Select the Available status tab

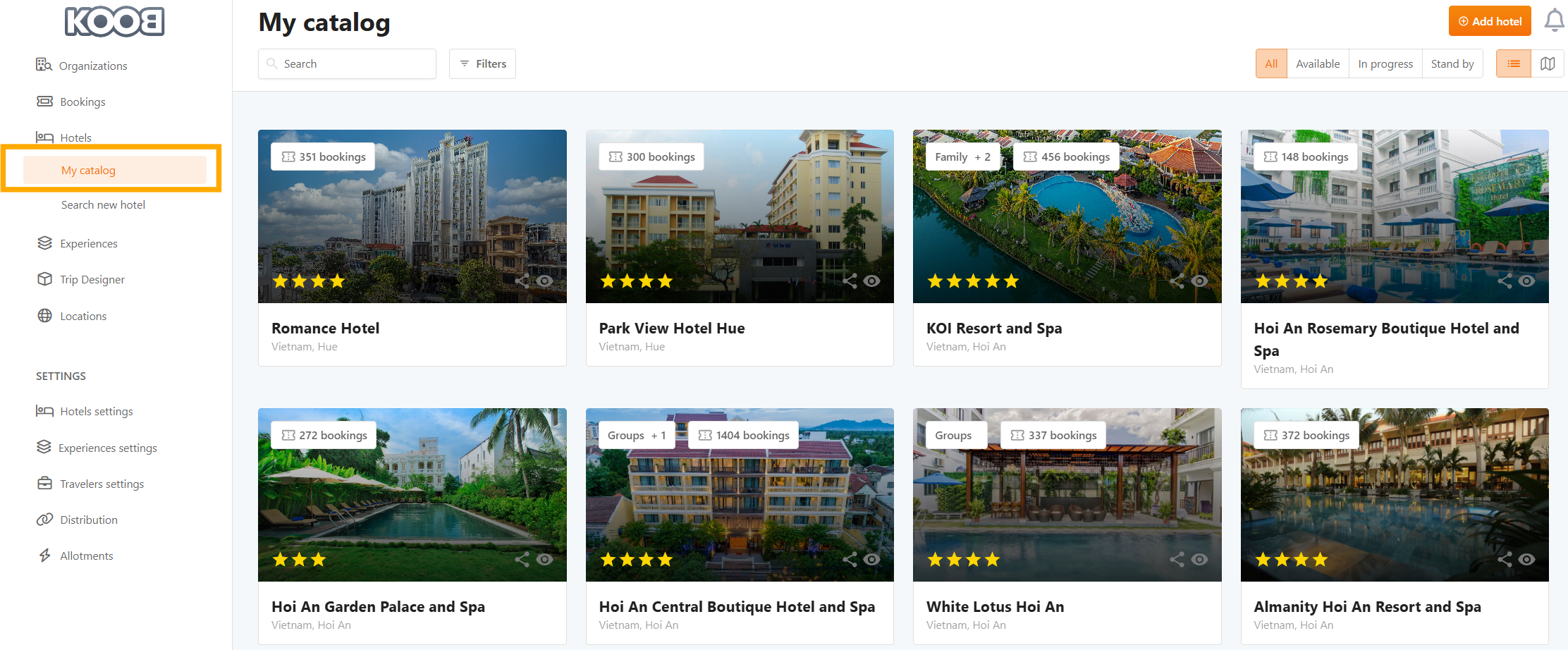1317,63
